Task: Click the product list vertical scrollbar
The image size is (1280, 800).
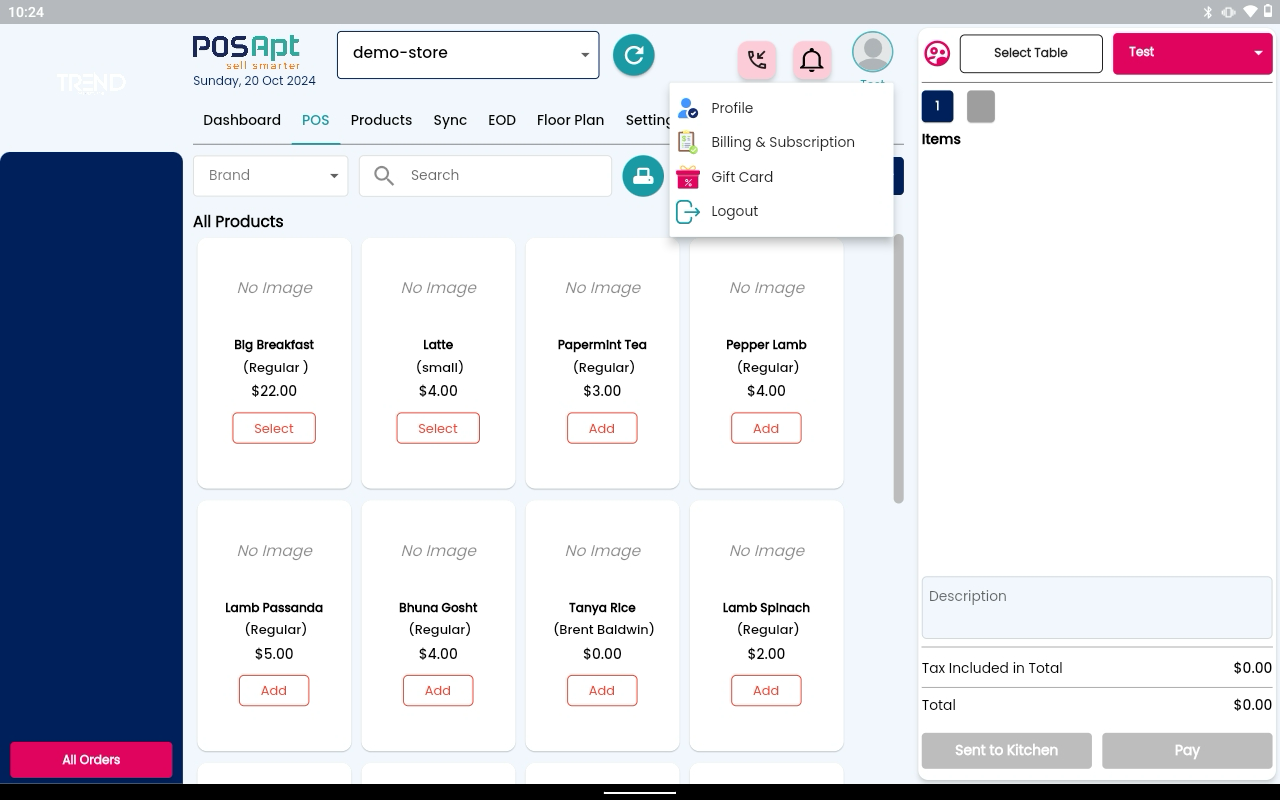Action: (898, 369)
